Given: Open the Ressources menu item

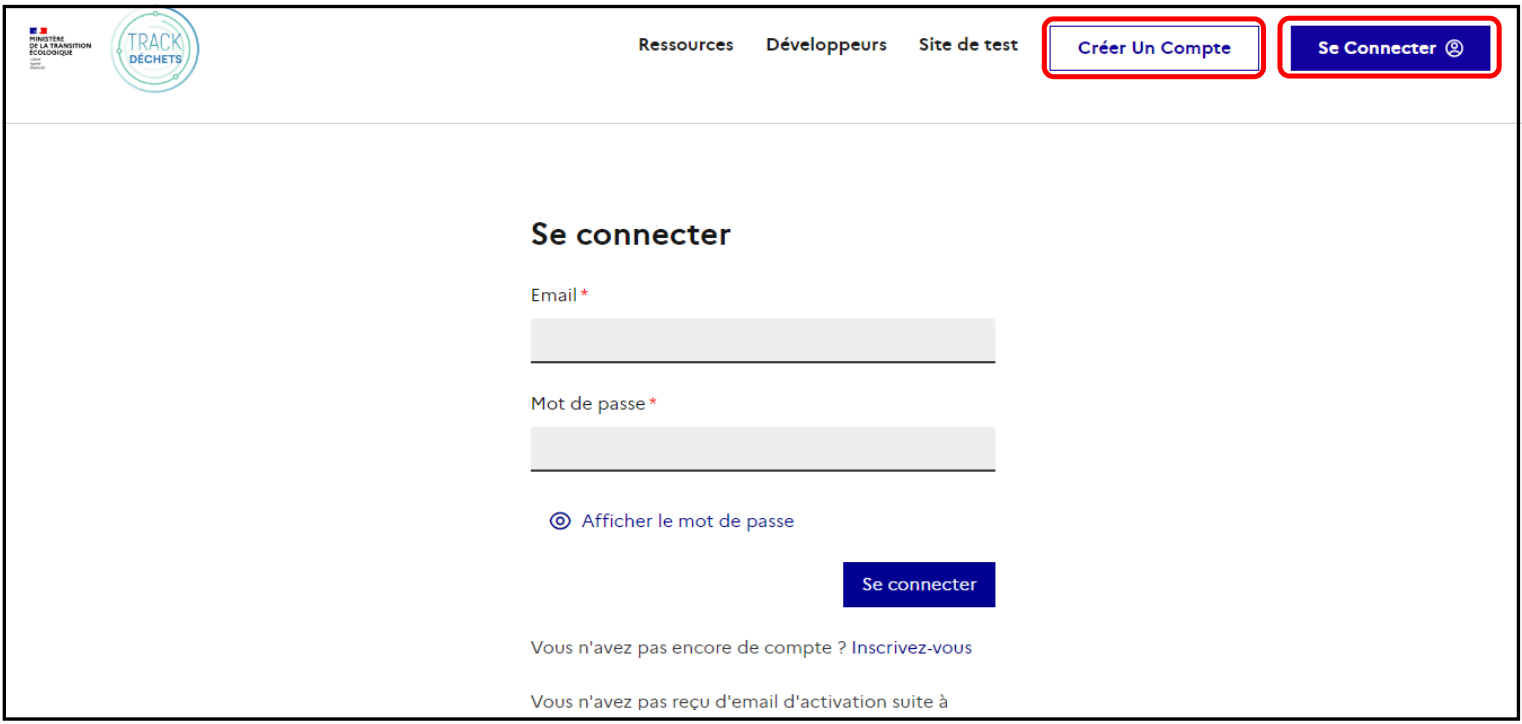Looking at the screenshot, I should click(686, 45).
